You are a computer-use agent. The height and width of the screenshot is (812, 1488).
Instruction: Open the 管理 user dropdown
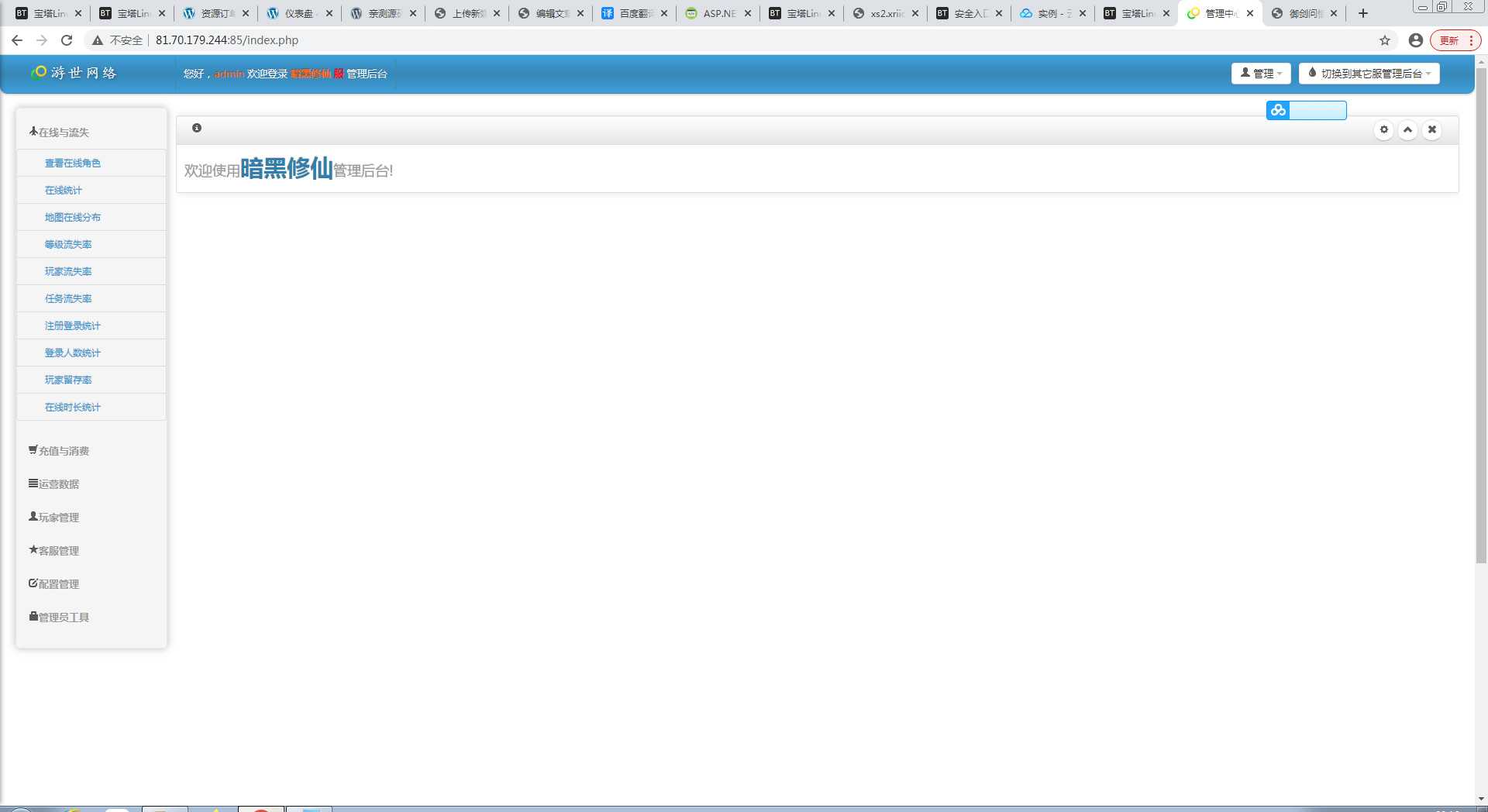1260,74
